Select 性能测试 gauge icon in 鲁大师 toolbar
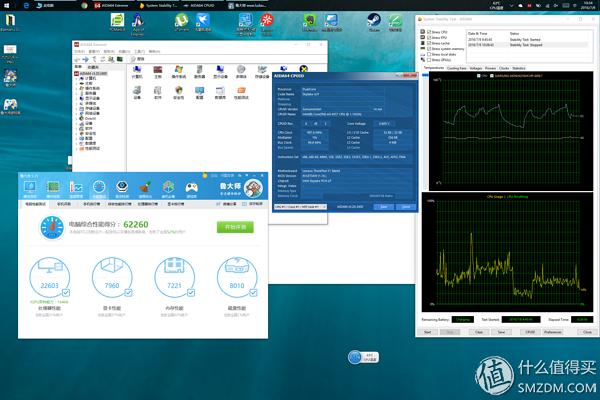This screenshot has height=400, width=600. click(99, 189)
